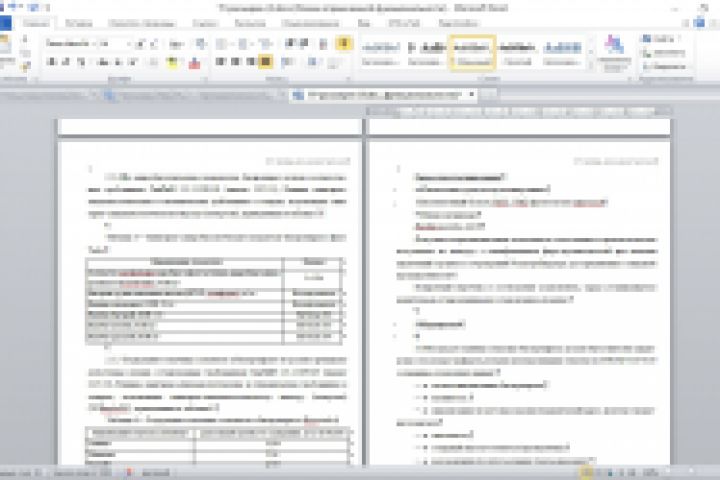Click the Text Highlight Color marker icon

[x=173, y=62]
